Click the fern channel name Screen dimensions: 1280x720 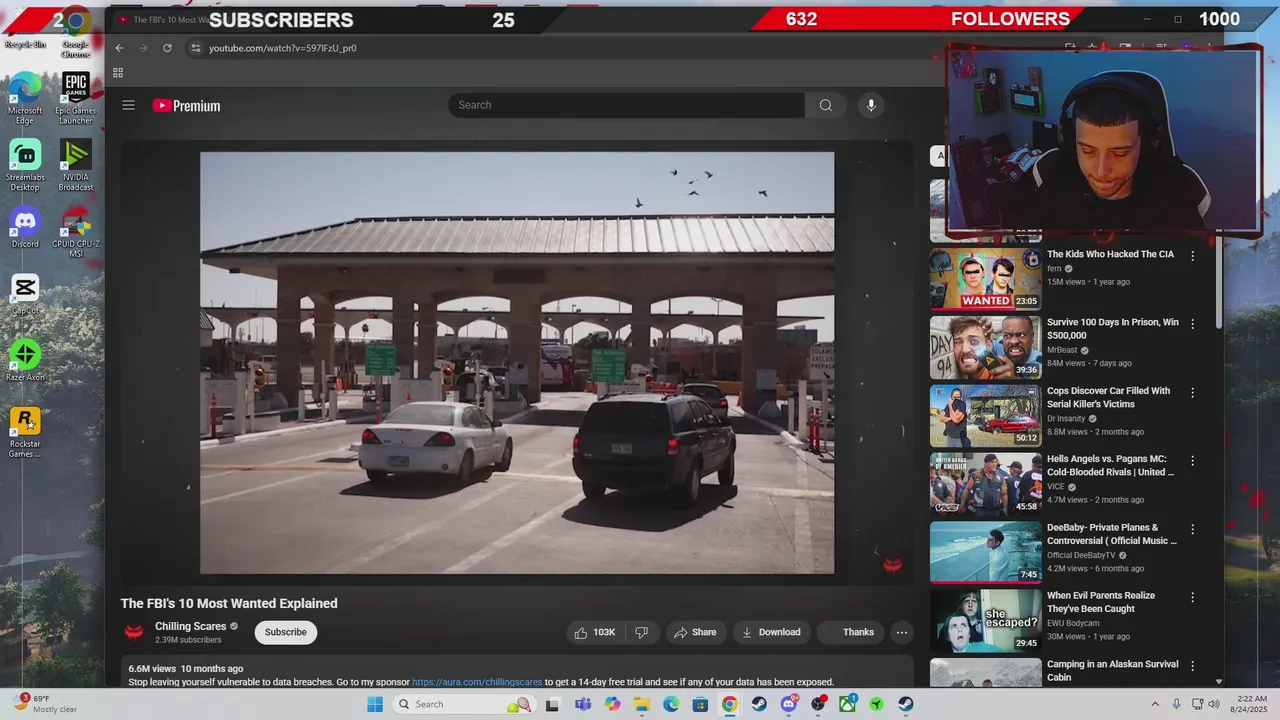coord(1054,269)
